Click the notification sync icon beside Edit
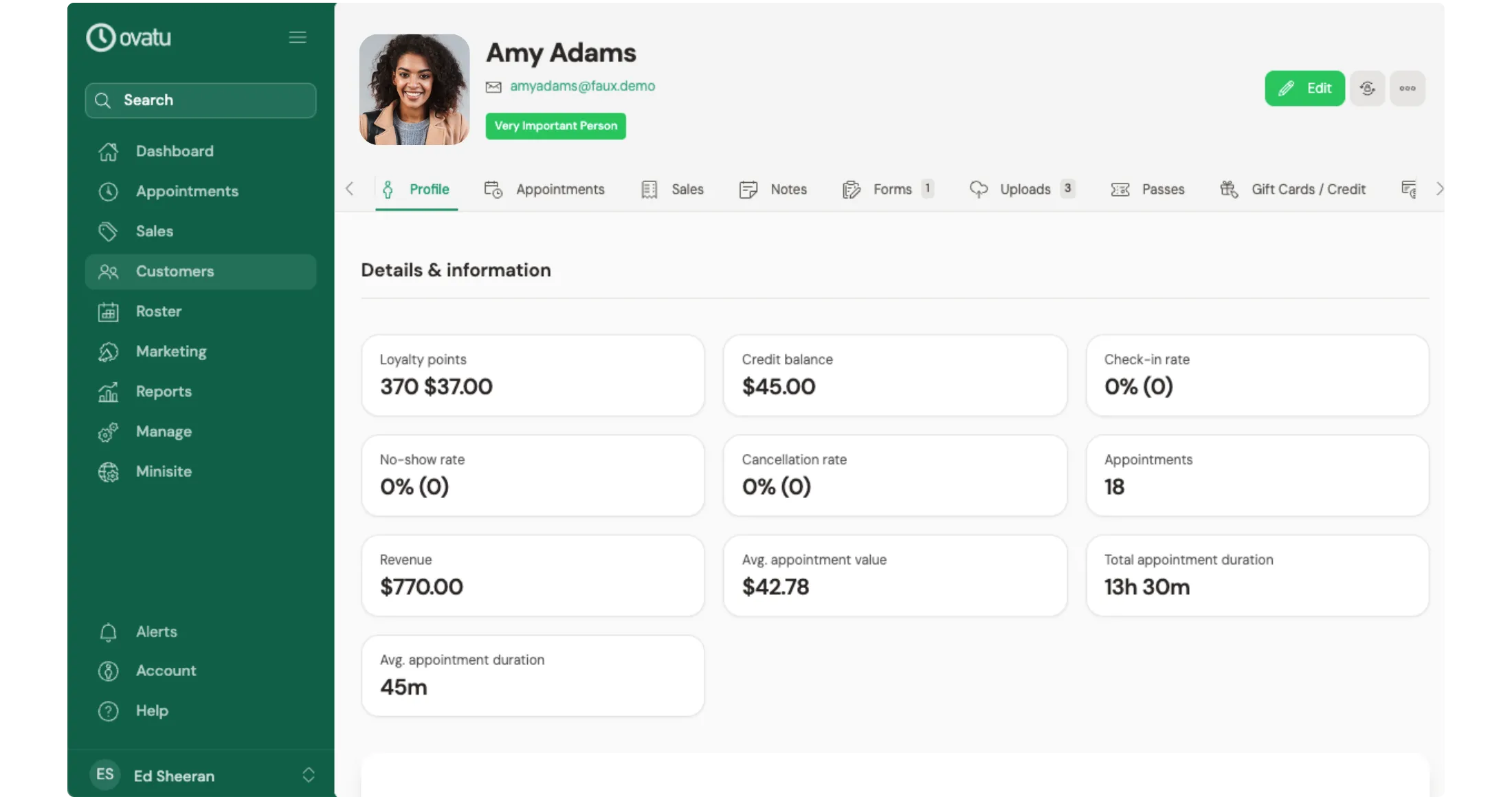The image size is (1512, 797). coord(1368,88)
